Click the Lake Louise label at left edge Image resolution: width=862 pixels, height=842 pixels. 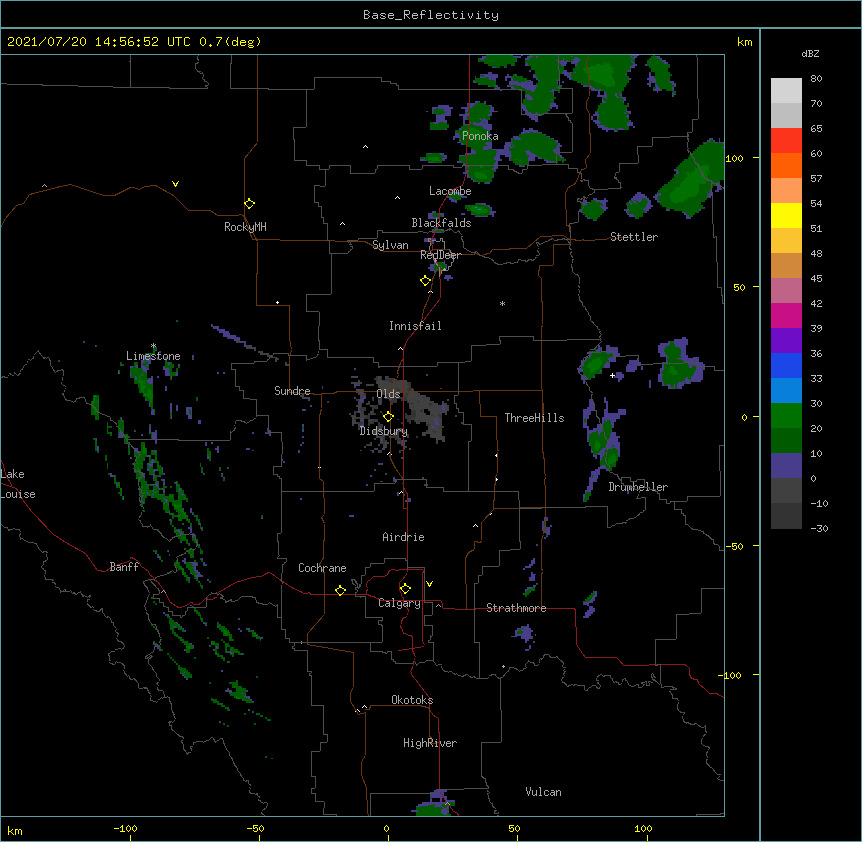pyautogui.click(x=18, y=484)
